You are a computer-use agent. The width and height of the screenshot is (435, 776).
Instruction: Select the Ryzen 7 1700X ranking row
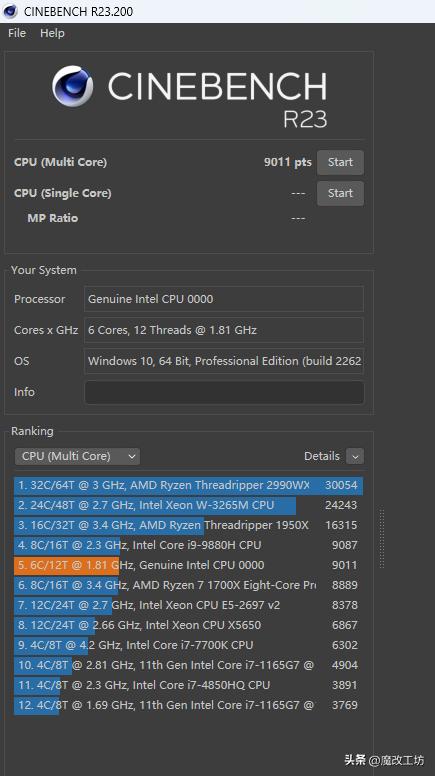pos(188,585)
